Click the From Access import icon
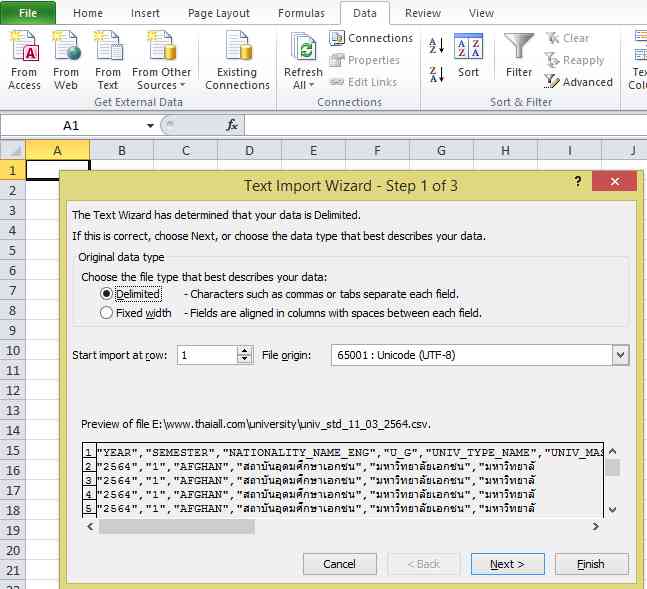The image size is (647, 589). 24,48
